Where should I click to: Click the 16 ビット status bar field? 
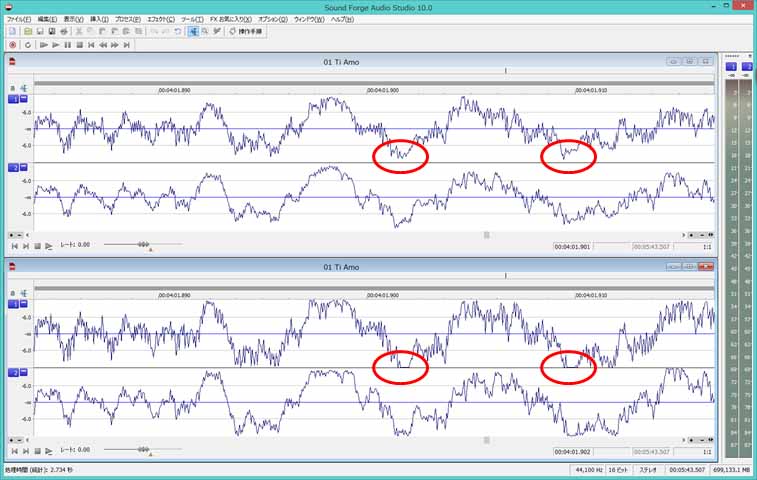coord(618,470)
